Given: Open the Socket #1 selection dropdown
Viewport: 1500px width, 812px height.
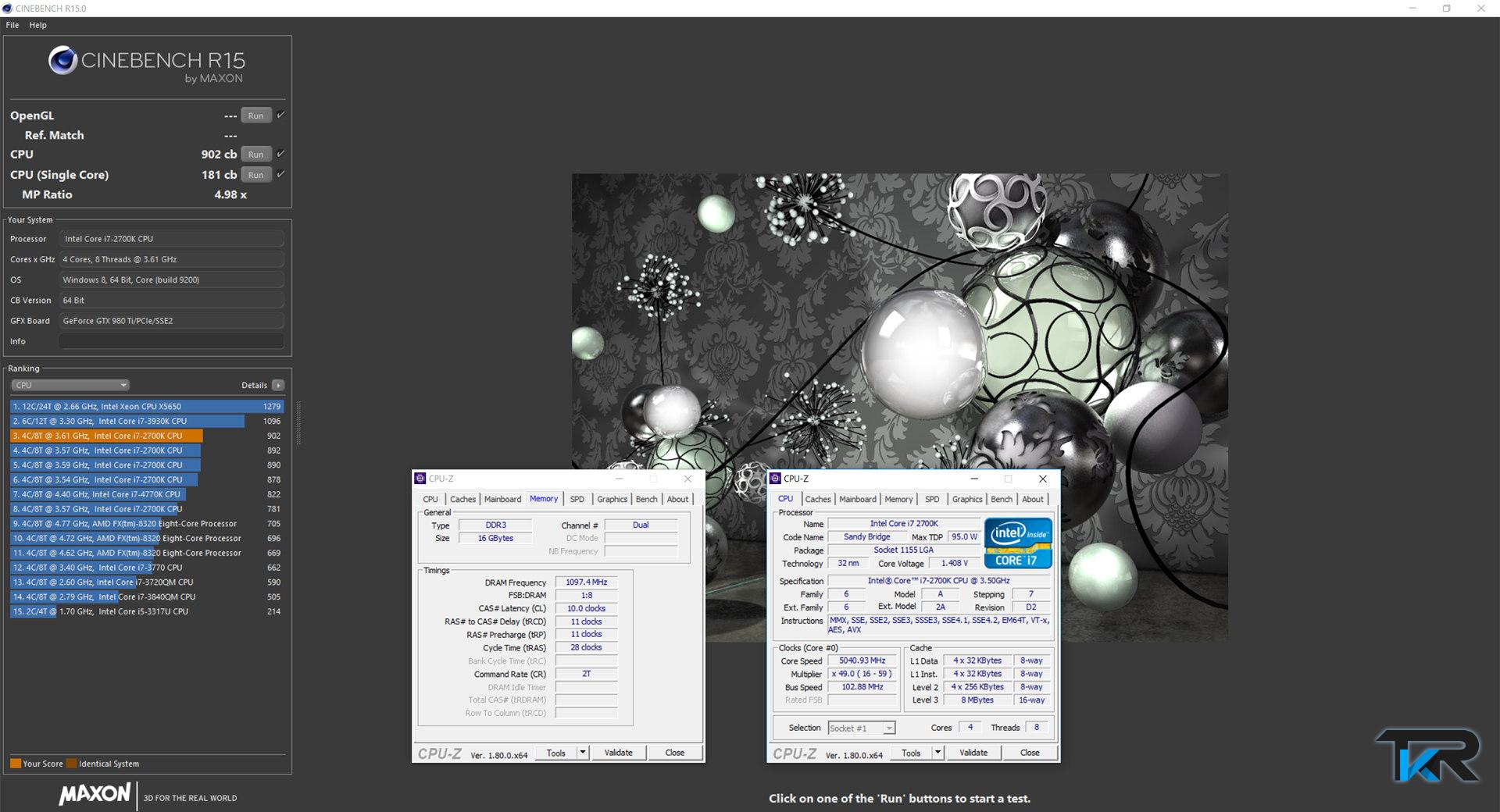Looking at the screenshot, I should 861,728.
